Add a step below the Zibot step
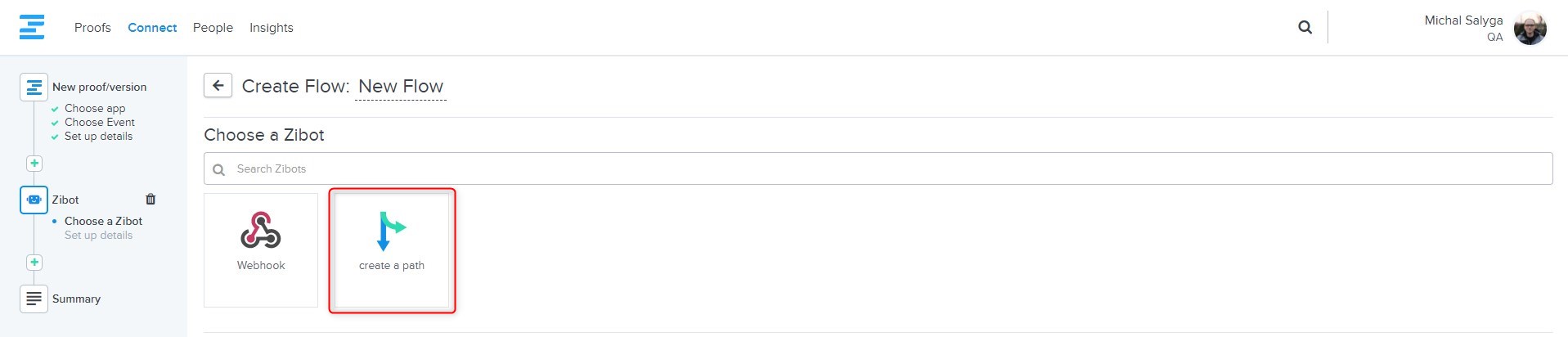The width and height of the screenshot is (1568, 337). point(34,263)
